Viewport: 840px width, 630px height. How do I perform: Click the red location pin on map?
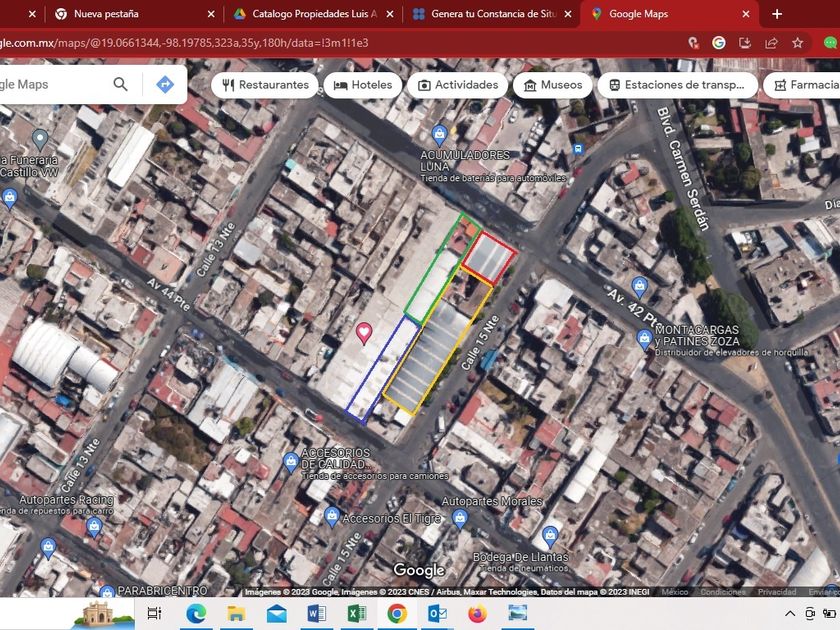pos(364,333)
